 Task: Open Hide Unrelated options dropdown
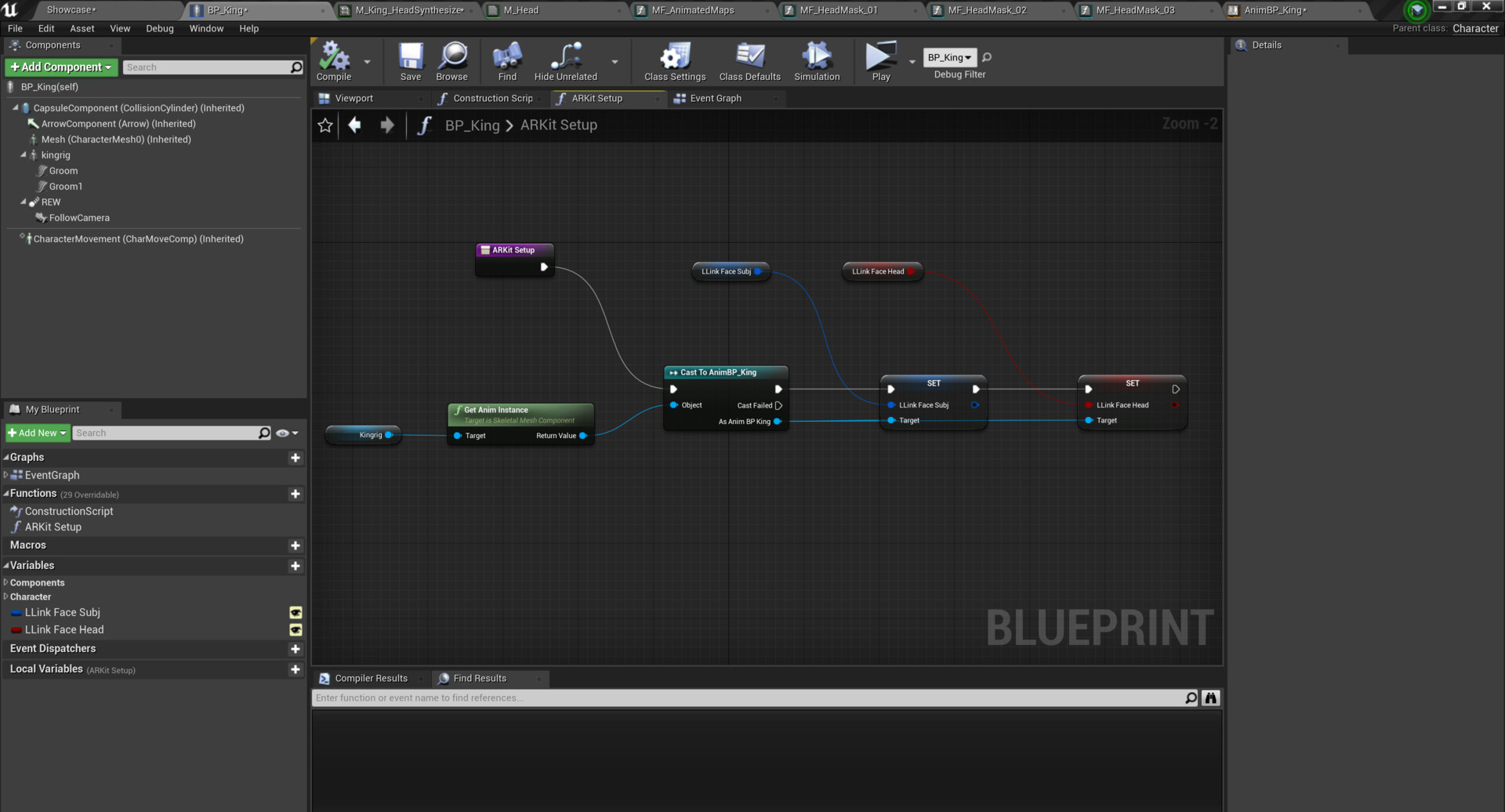click(615, 61)
